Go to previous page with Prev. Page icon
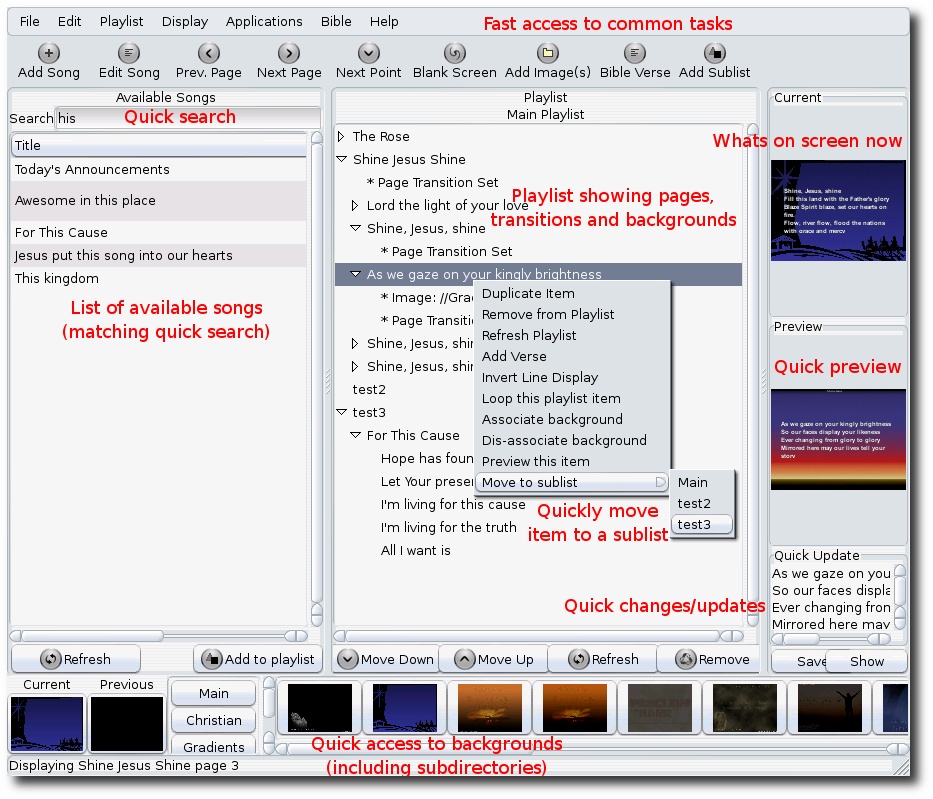 (209, 54)
